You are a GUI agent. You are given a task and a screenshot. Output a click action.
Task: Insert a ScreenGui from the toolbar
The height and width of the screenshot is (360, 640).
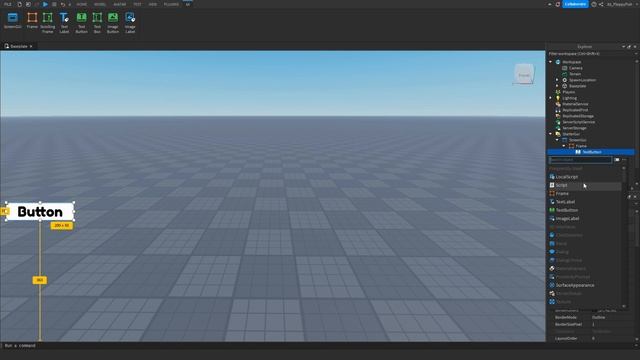[x=12, y=21]
